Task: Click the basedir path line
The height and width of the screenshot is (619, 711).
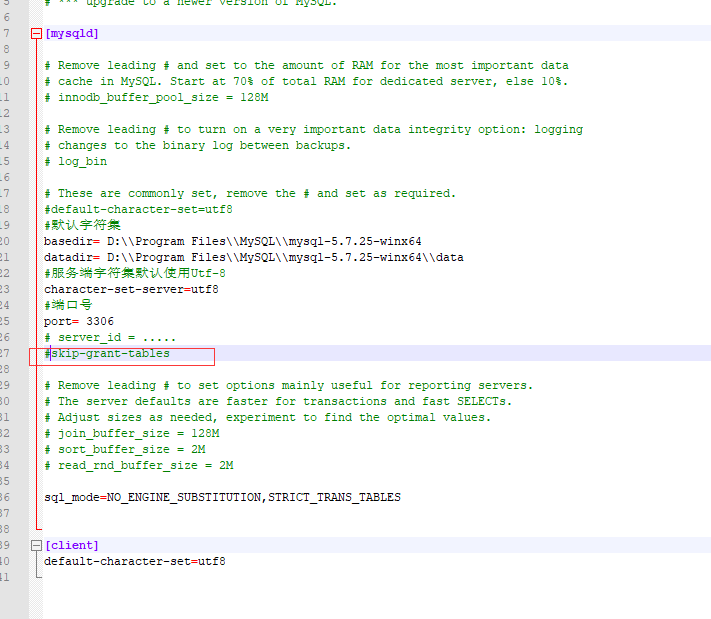Action: tap(233, 241)
